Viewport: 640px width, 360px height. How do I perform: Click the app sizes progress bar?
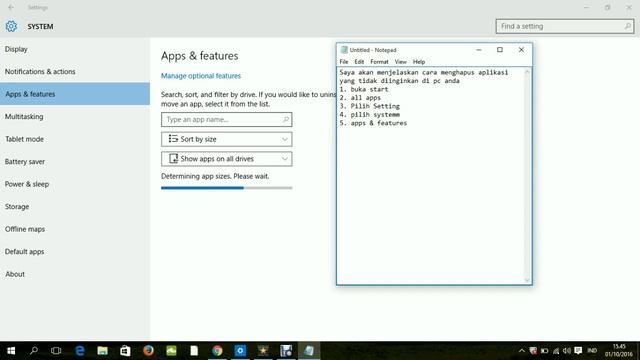pos(227,188)
